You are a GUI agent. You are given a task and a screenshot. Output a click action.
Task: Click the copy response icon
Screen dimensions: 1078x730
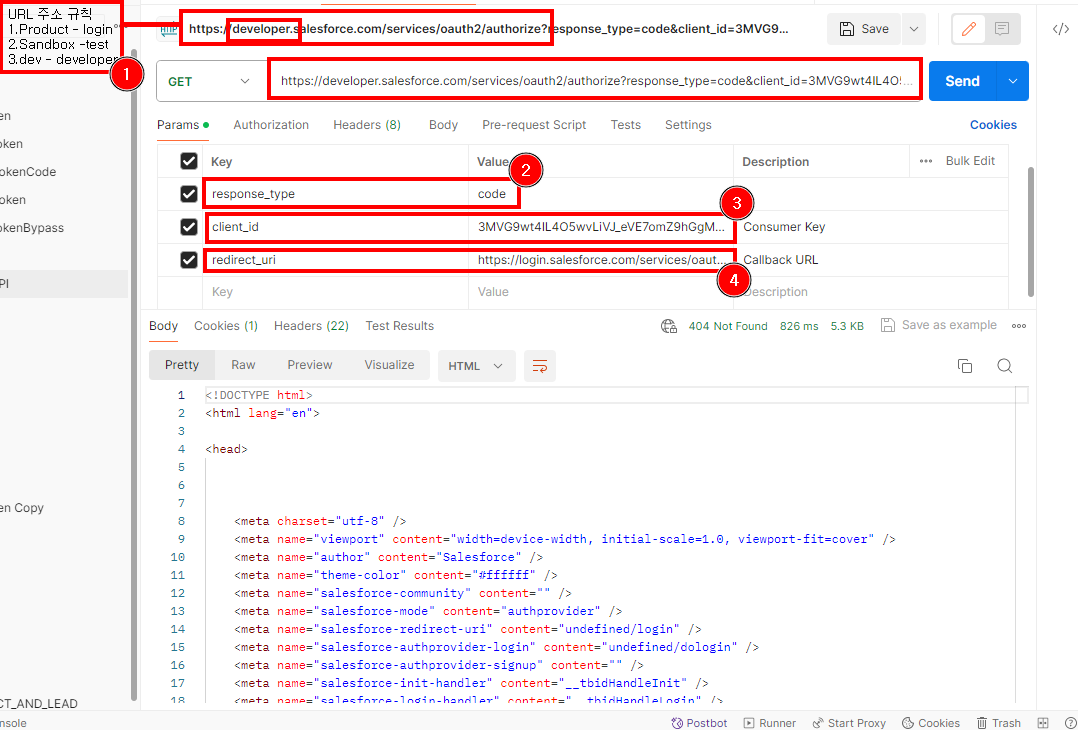(x=965, y=366)
